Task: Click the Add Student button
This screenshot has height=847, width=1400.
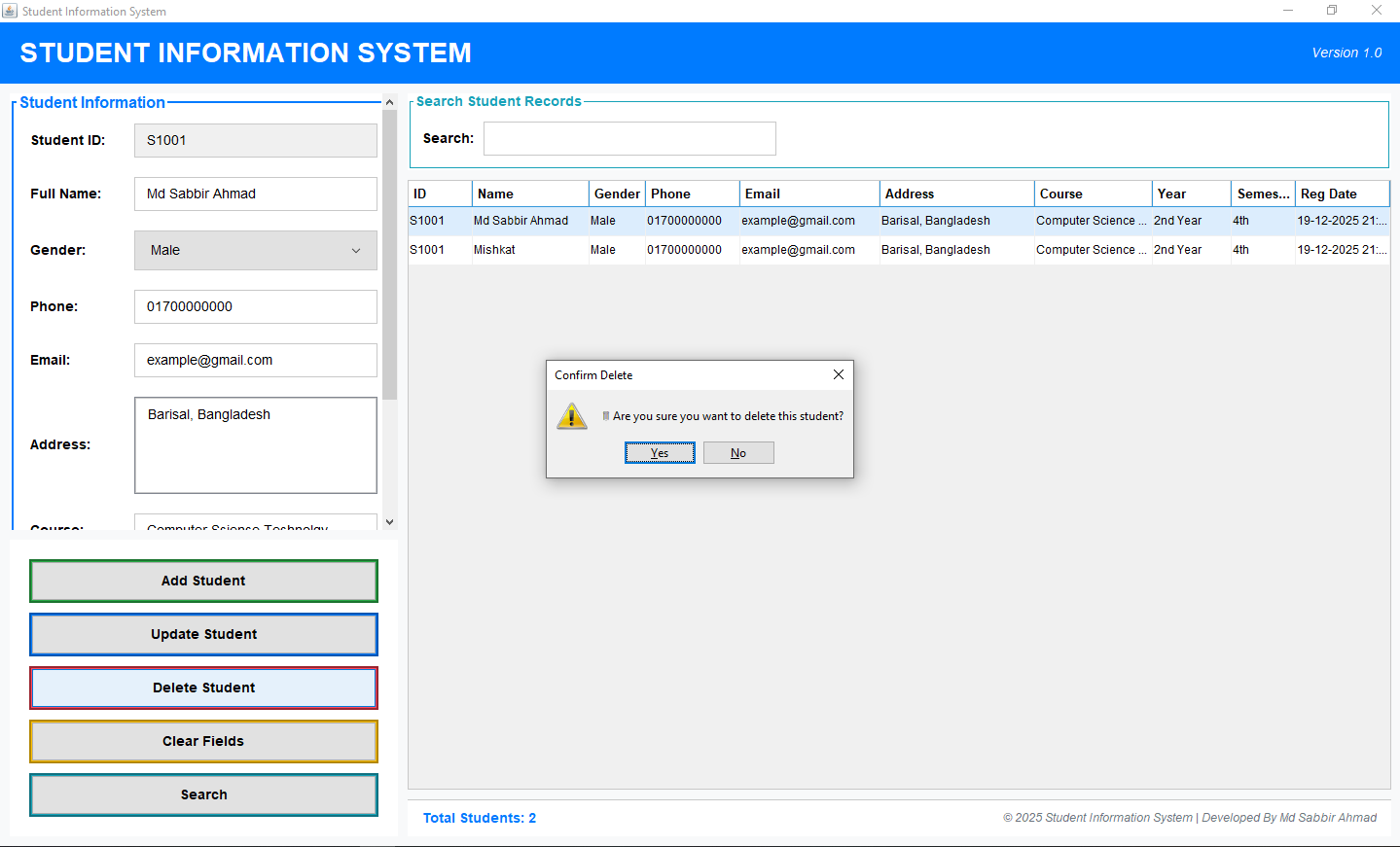Action: [x=203, y=581]
